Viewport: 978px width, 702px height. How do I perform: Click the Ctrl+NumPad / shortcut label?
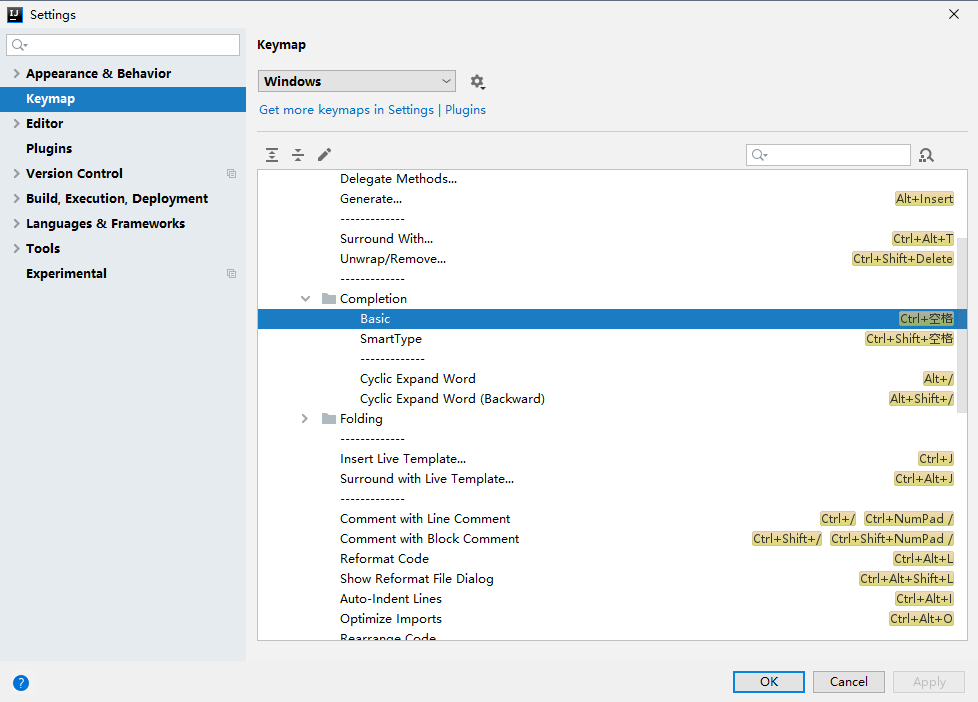coord(909,519)
